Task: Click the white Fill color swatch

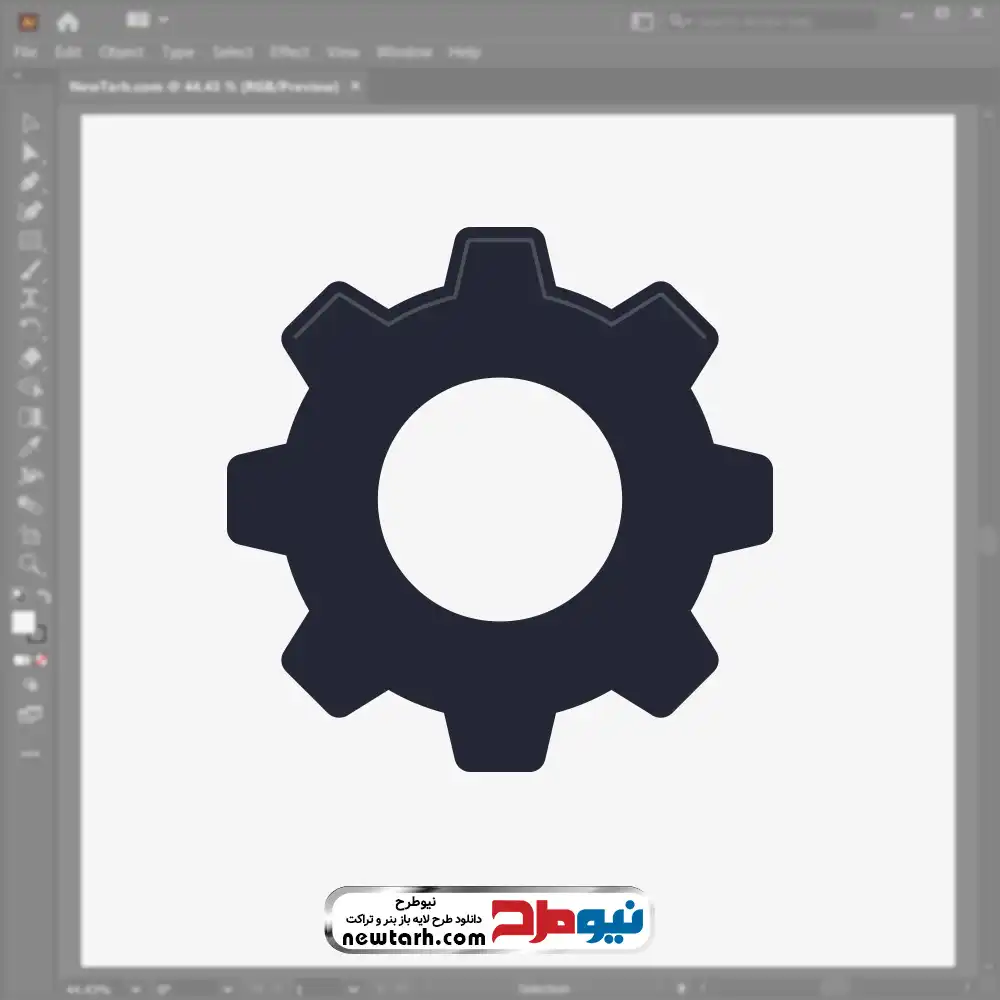Action: point(23,623)
